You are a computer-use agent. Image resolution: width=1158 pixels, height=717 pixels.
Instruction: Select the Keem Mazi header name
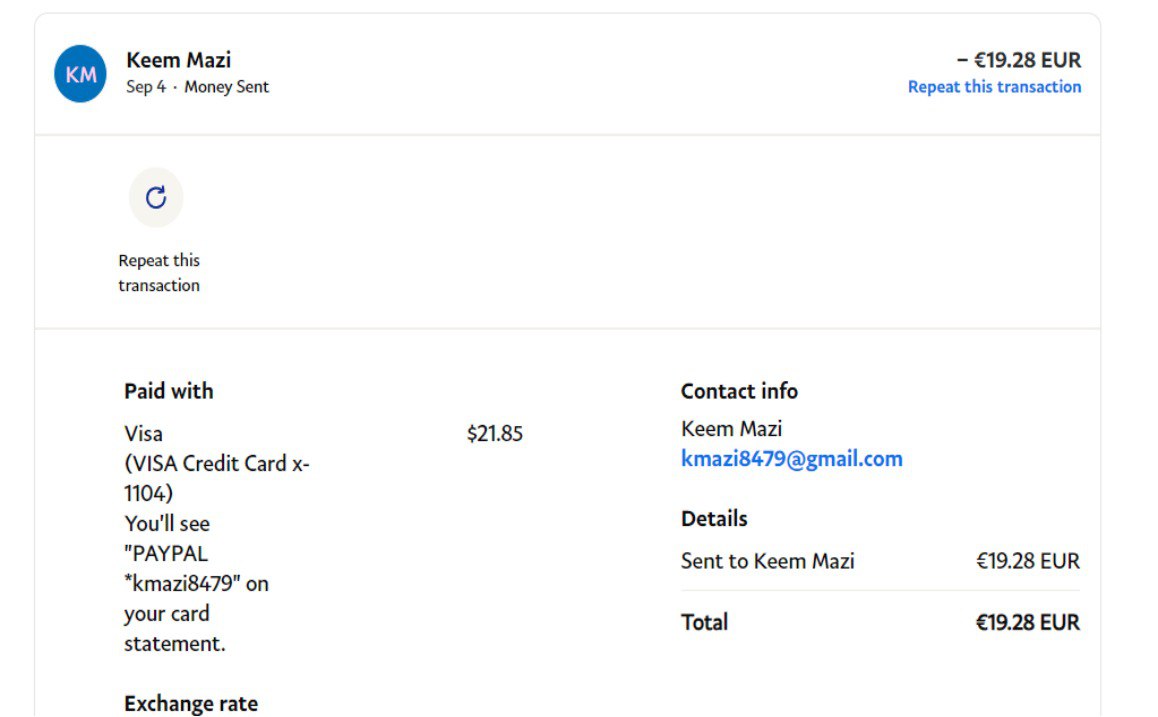click(x=178, y=60)
